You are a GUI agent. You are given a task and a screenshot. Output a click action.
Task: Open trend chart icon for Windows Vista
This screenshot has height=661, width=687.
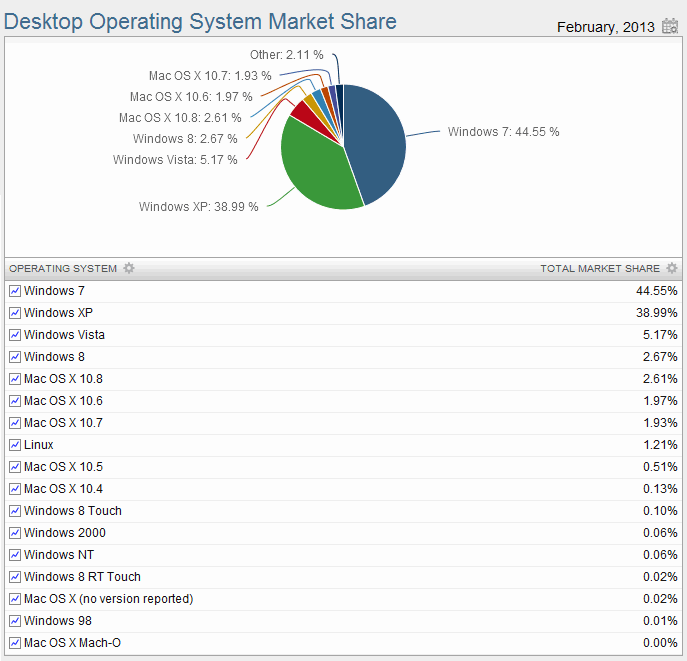pyautogui.click(x=15, y=335)
